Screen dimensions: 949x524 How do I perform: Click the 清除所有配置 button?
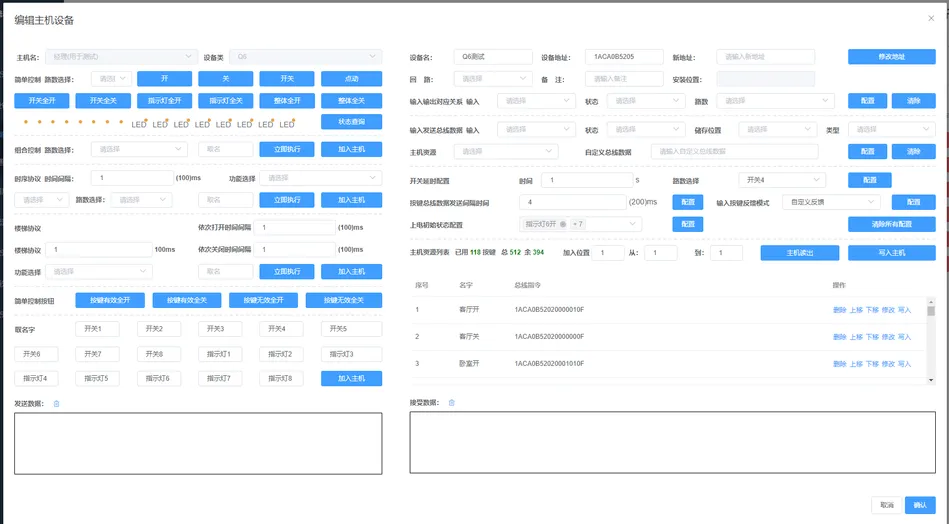pos(892,224)
